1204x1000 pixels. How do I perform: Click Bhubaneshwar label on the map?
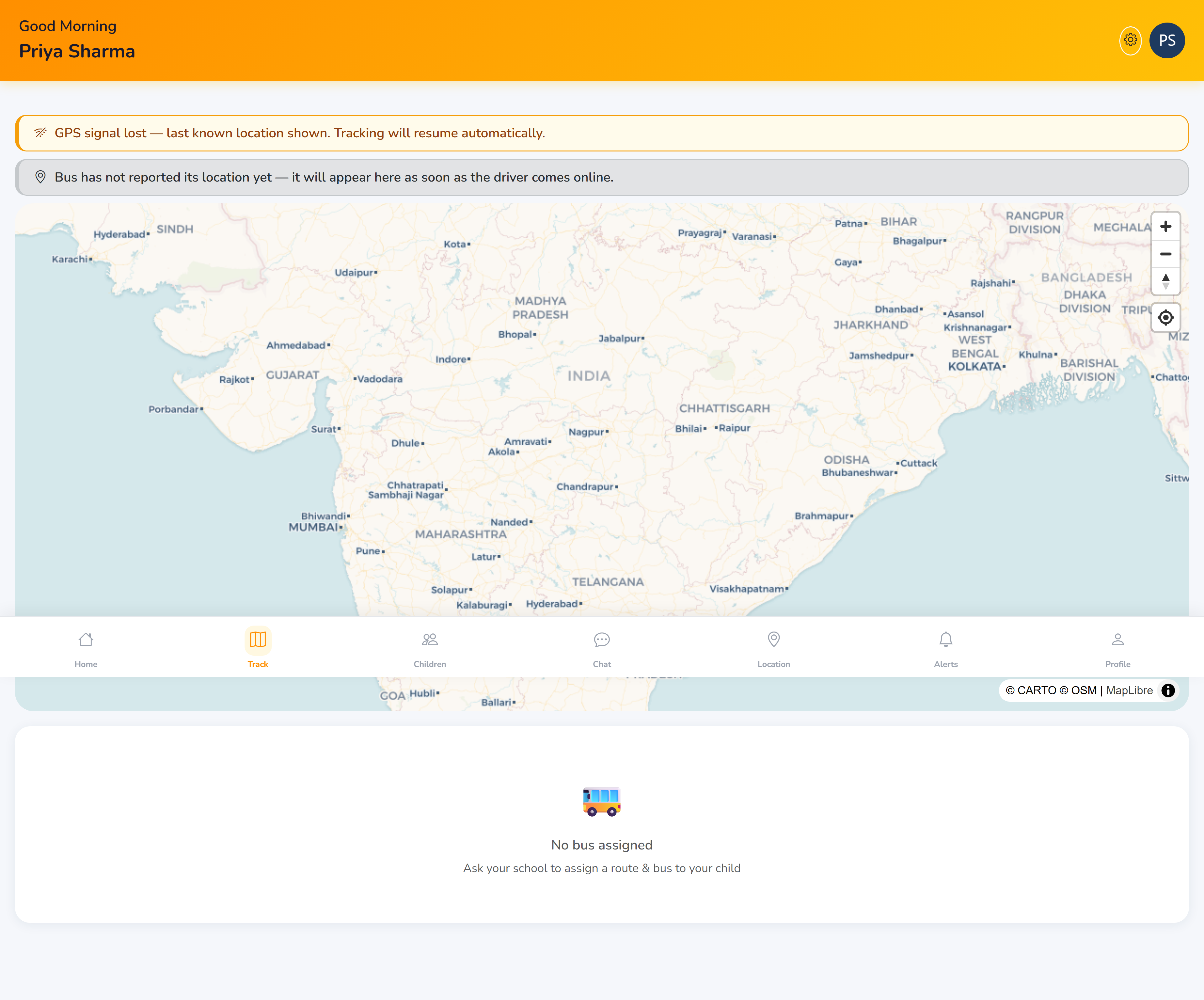[x=858, y=473]
